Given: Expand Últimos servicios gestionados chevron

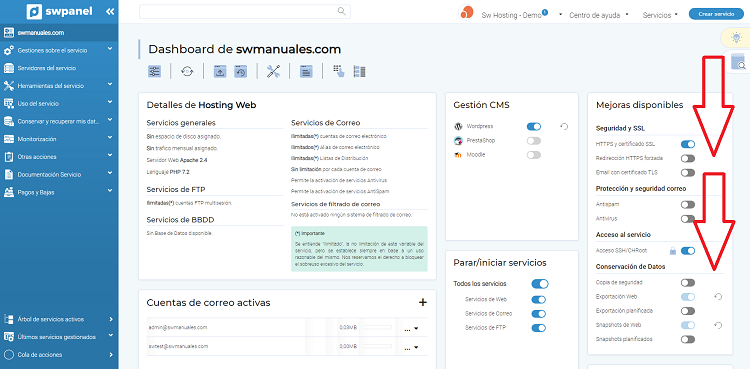Looking at the screenshot, I should [110, 336].
